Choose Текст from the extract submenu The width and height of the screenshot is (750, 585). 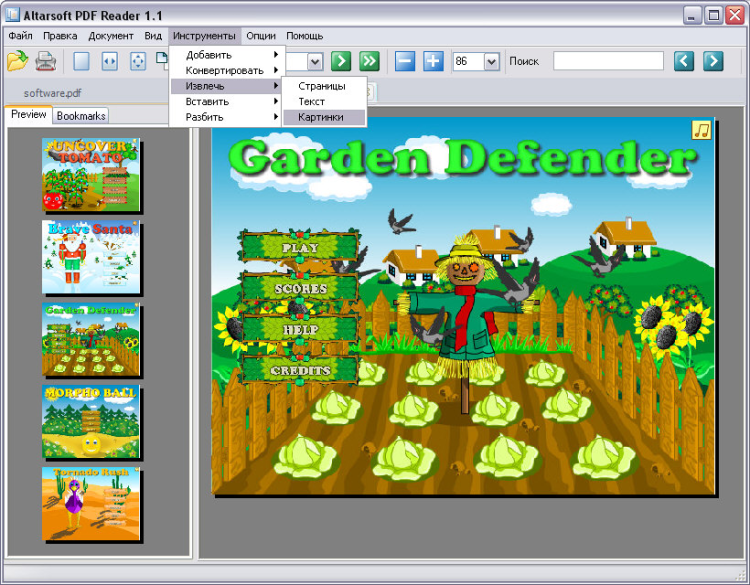coord(324,101)
